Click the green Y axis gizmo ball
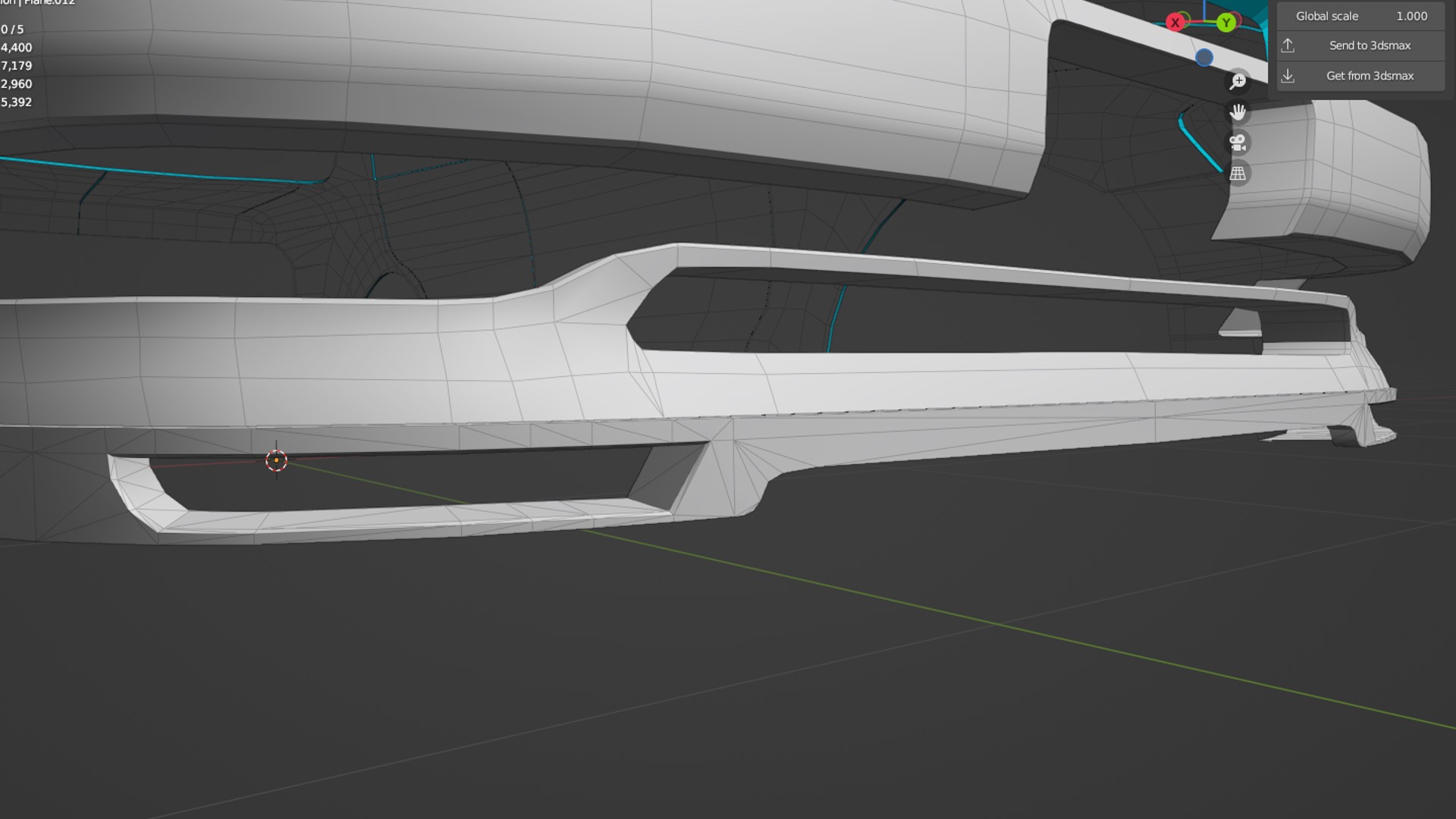 pyautogui.click(x=1225, y=23)
